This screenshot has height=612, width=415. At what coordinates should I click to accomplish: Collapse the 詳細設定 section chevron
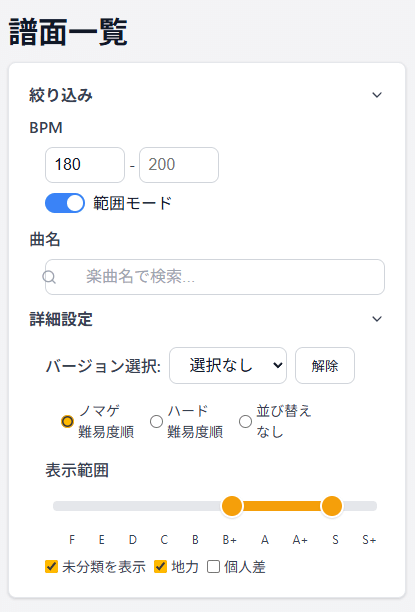pos(377,319)
